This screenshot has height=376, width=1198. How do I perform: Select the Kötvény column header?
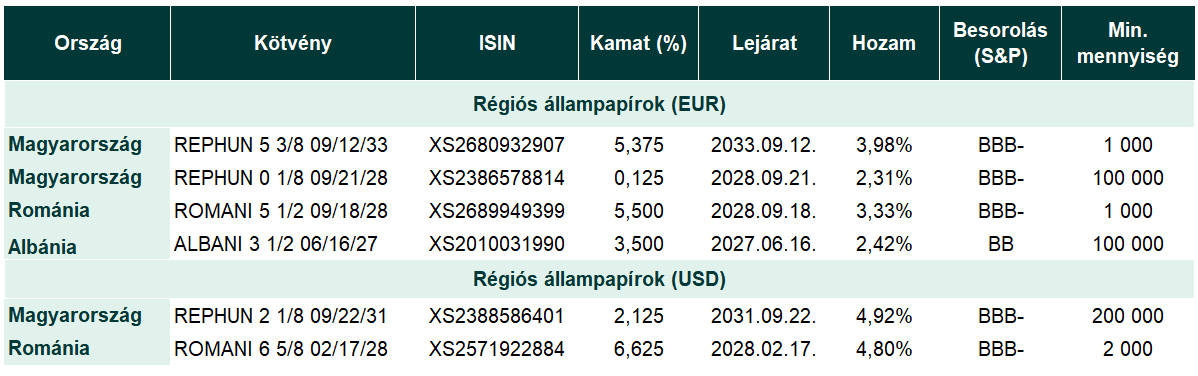(x=293, y=44)
